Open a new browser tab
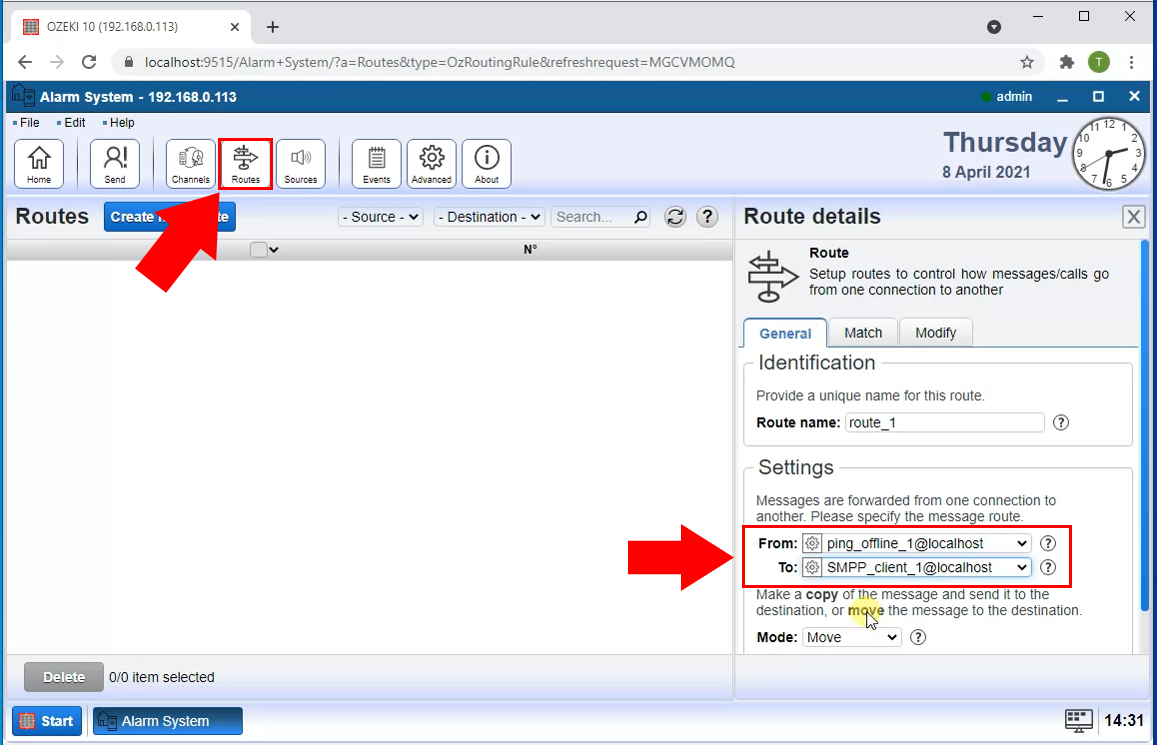Screen dimensions: 1157x745 (272, 27)
